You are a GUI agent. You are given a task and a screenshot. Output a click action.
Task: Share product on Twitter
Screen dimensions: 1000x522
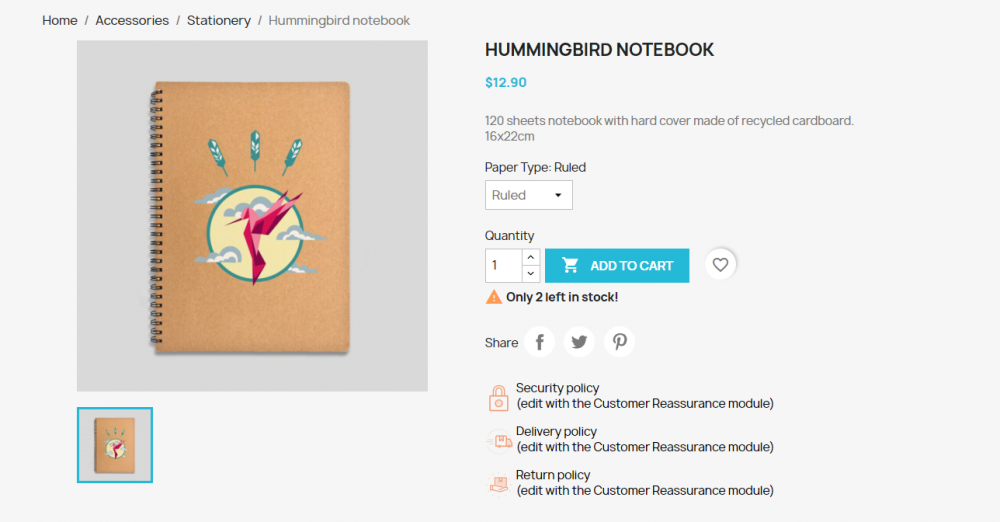(x=579, y=342)
